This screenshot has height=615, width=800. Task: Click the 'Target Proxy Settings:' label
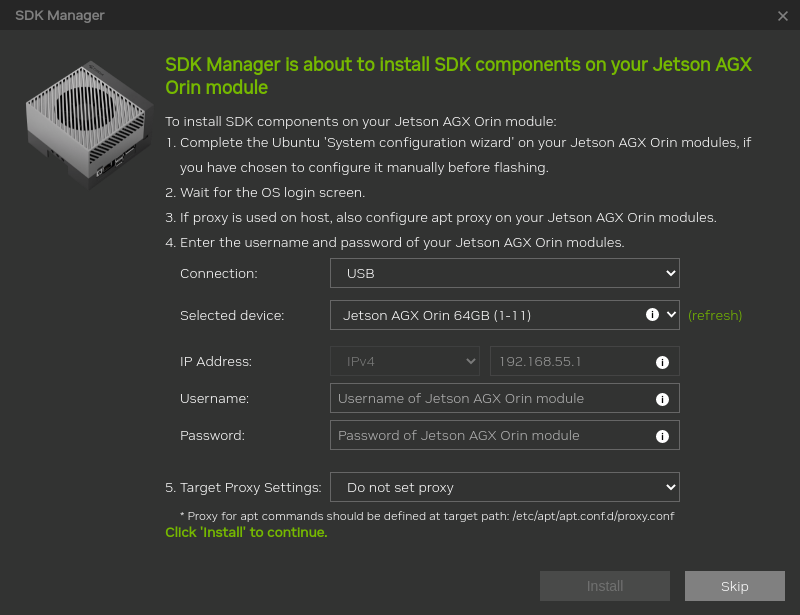pyautogui.click(x=250, y=488)
